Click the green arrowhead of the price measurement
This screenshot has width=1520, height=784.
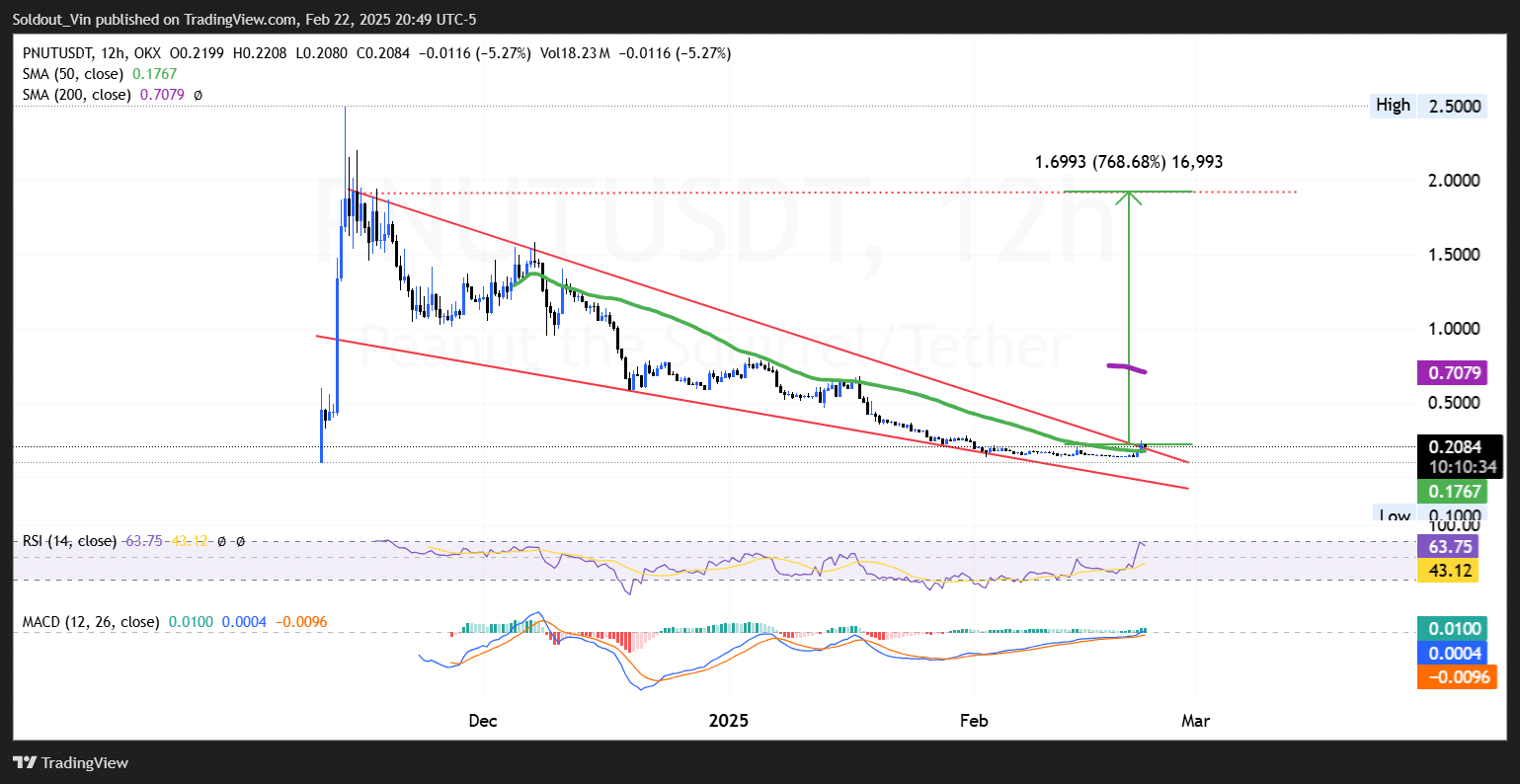pyautogui.click(x=1129, y=197)
